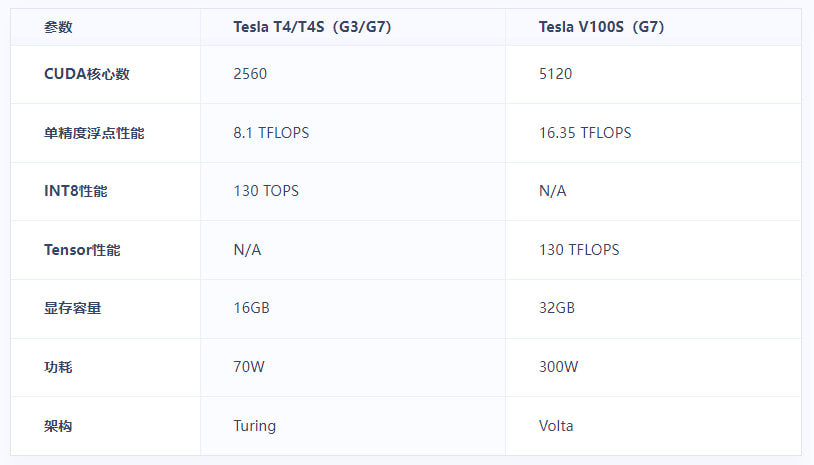Select the INT8性能 row label
Viewport: 814px width, 465px height.
coord(76,191)
